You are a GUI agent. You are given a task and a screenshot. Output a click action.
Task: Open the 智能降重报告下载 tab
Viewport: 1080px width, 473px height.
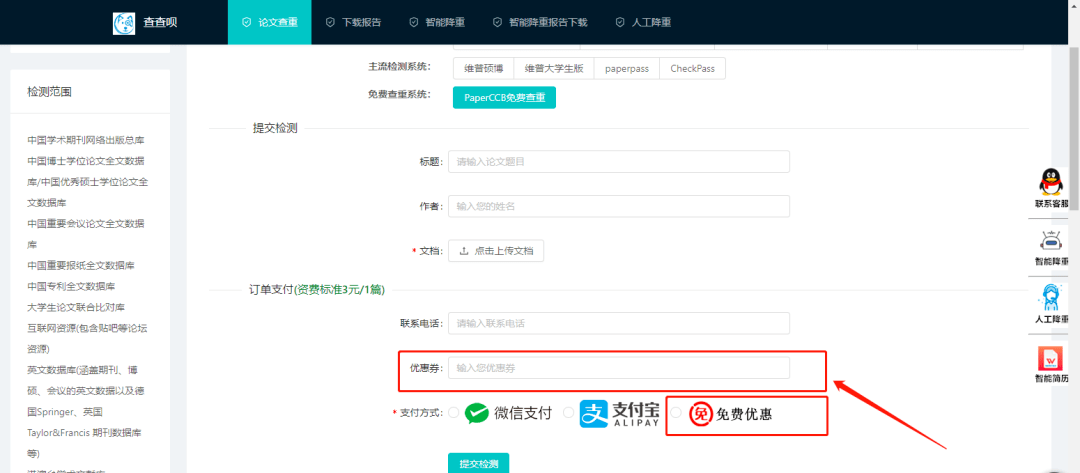point(539,22)
